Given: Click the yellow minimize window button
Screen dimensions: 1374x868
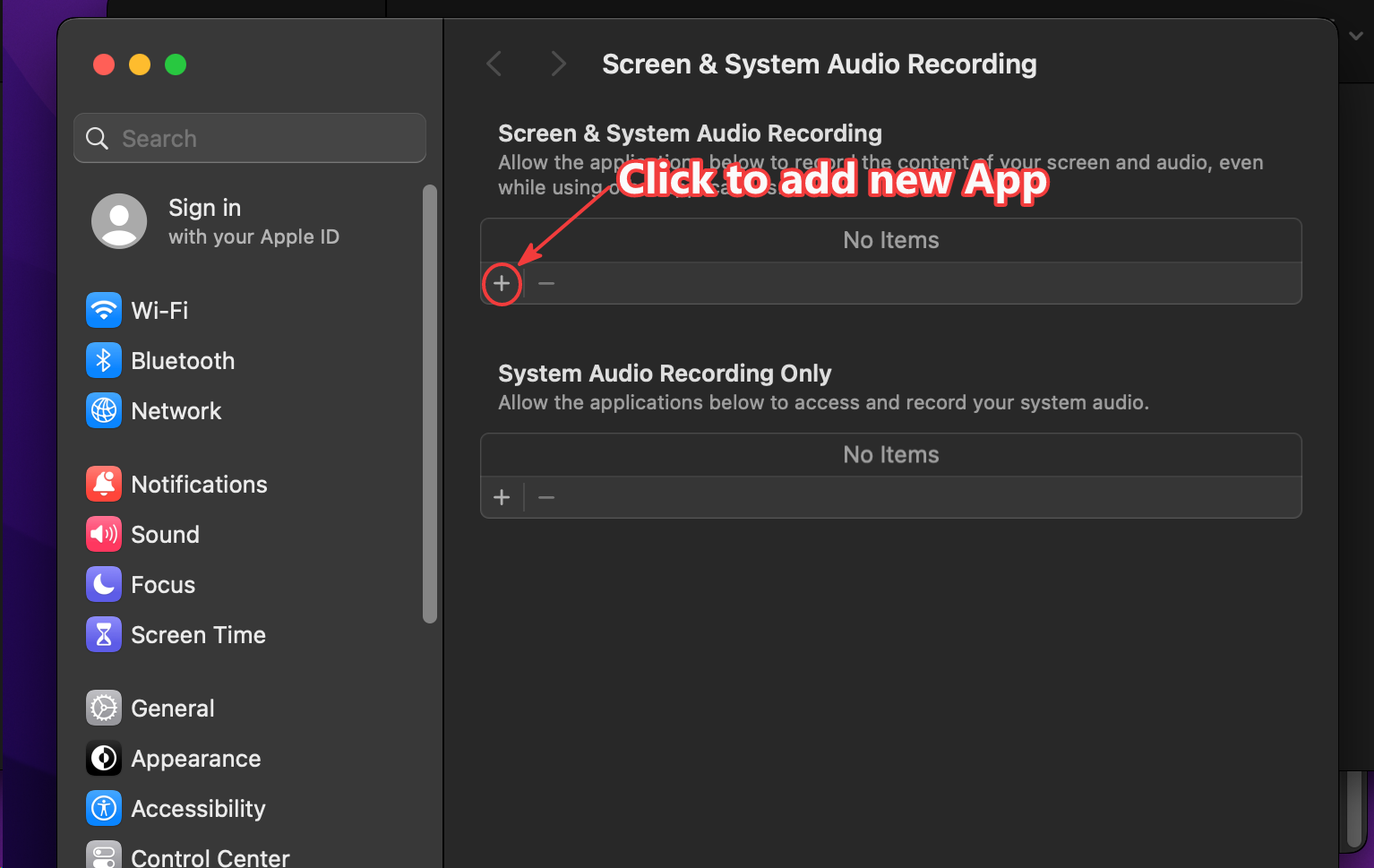Looking at the screenshot, I should coord(140,64).
